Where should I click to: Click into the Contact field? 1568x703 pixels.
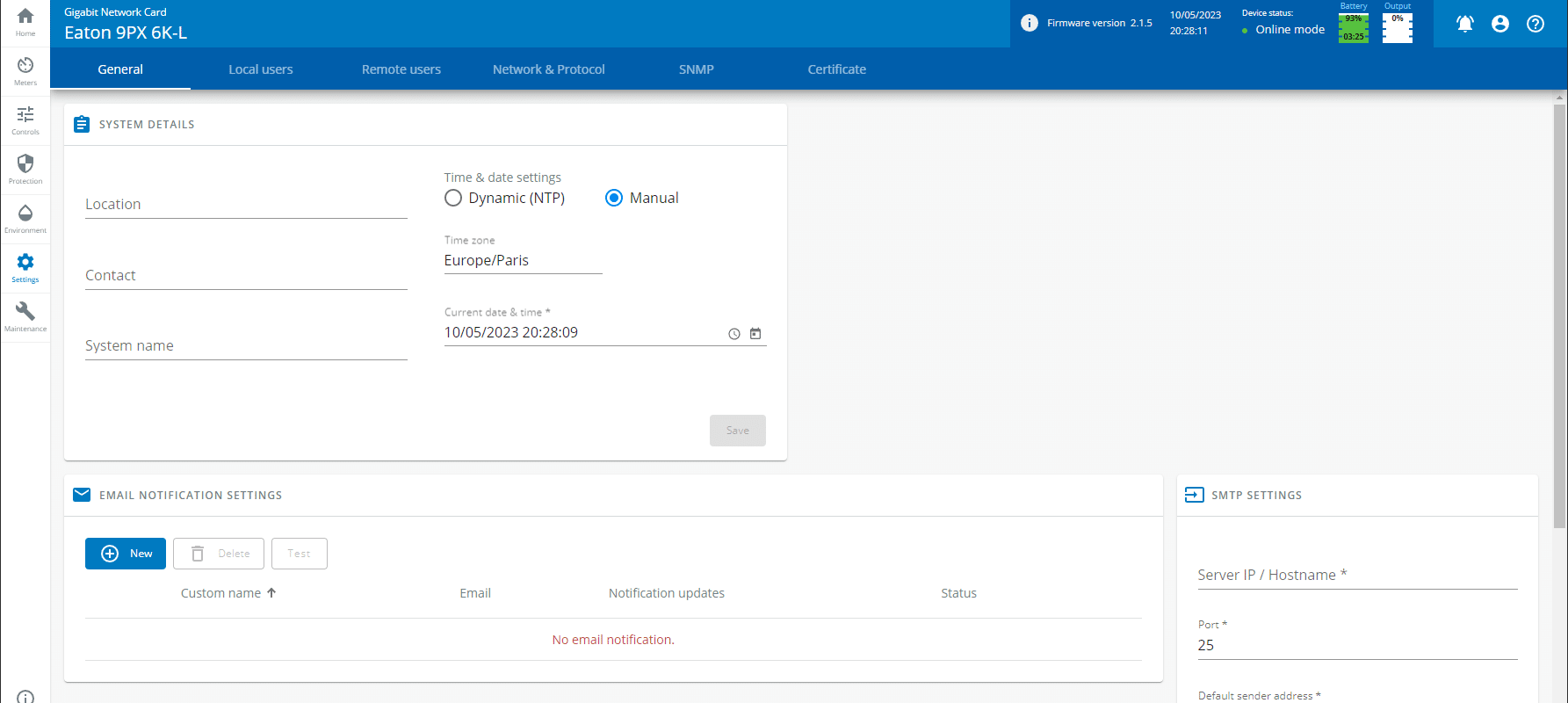pos(246,276)
